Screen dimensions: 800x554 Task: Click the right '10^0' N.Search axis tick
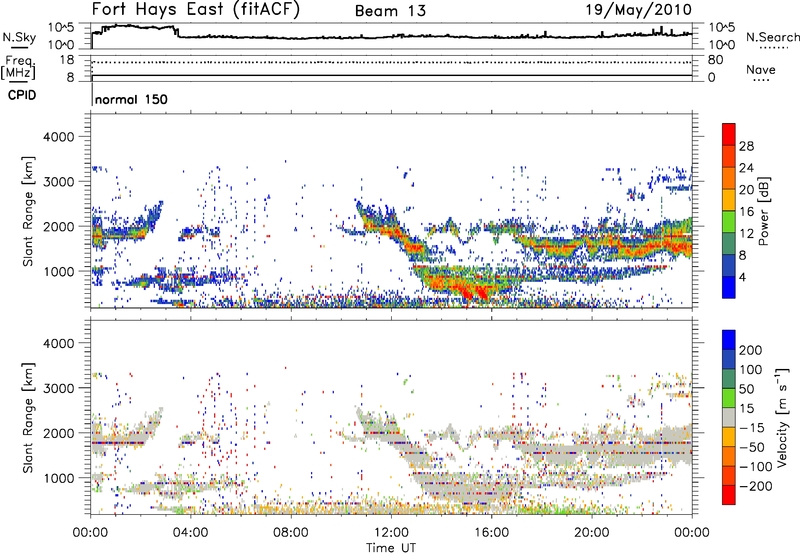point(721,45)
